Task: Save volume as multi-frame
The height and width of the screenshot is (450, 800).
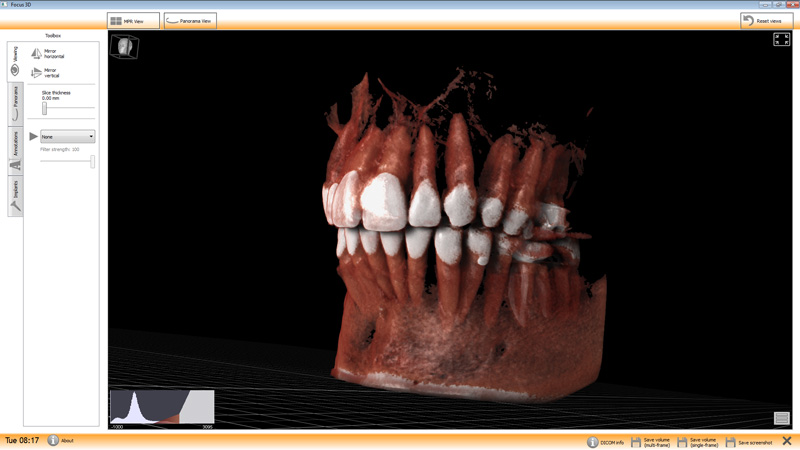Action: [x=636, y=441]
